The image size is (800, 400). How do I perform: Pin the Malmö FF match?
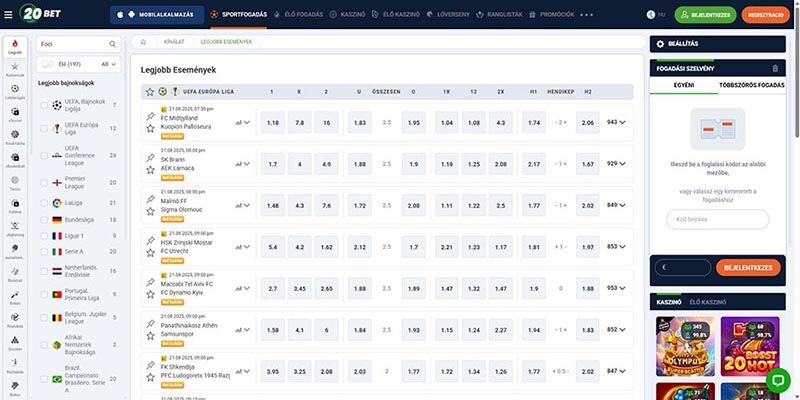(150, 199)
